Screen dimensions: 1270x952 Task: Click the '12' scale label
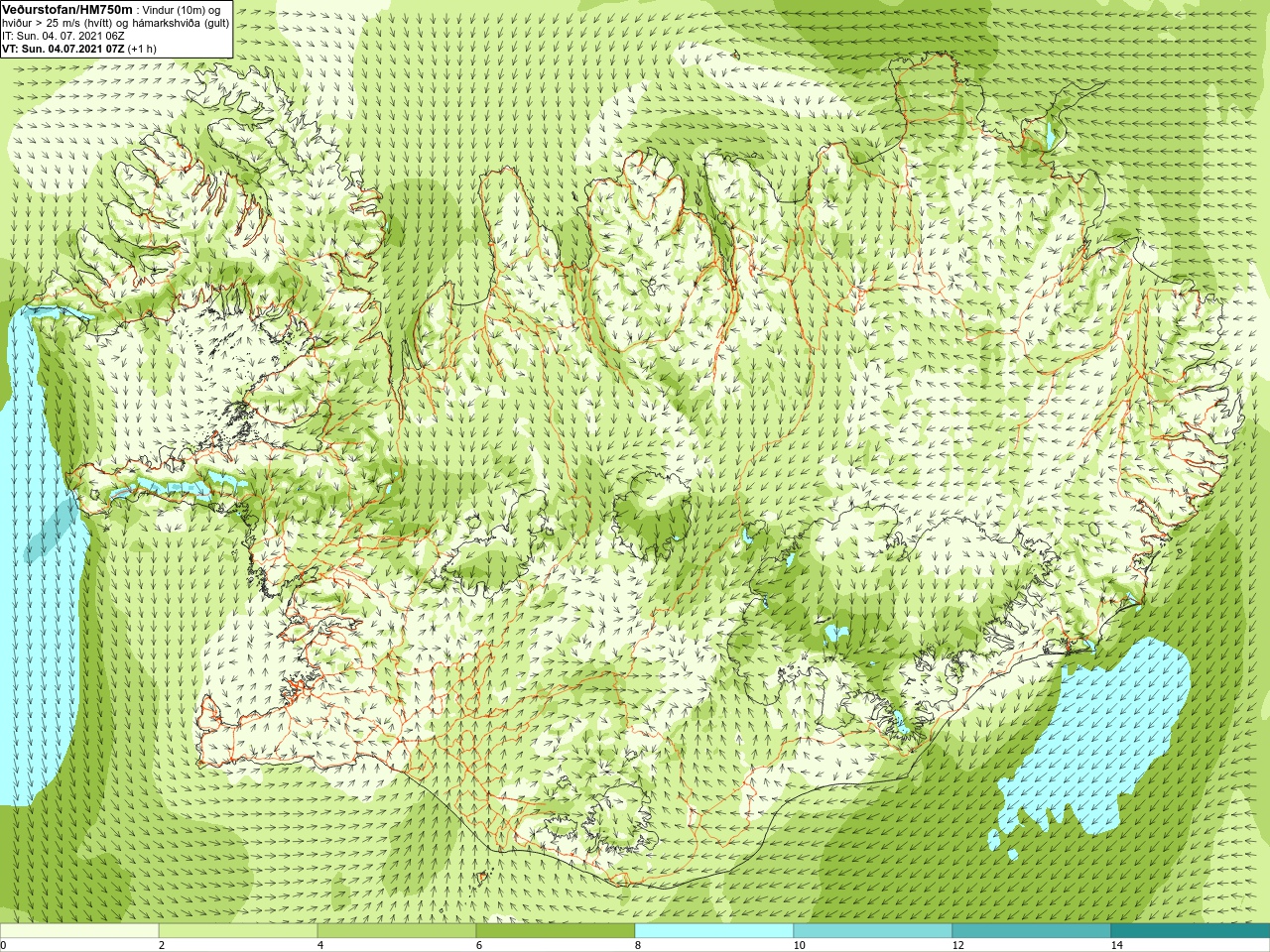coord(956,945)
